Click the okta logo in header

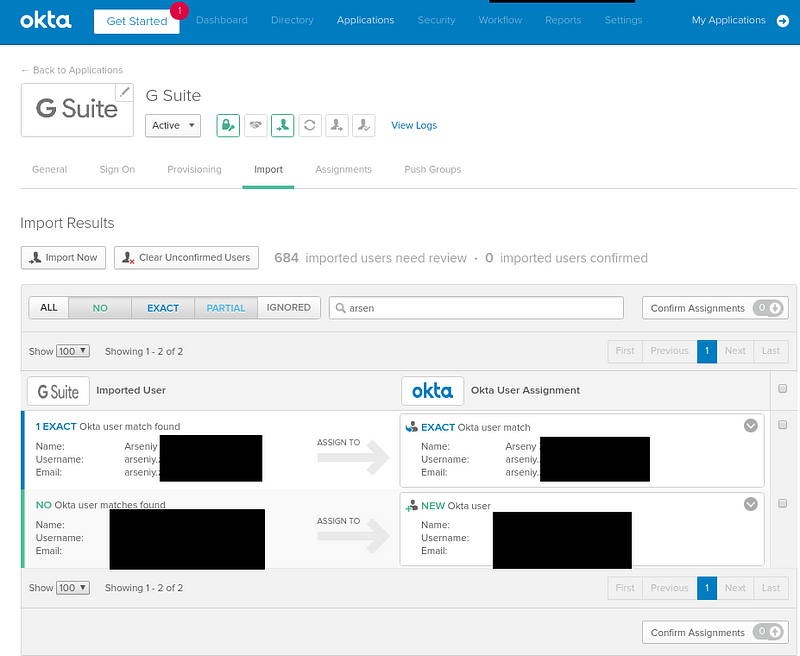coord(45,20)
